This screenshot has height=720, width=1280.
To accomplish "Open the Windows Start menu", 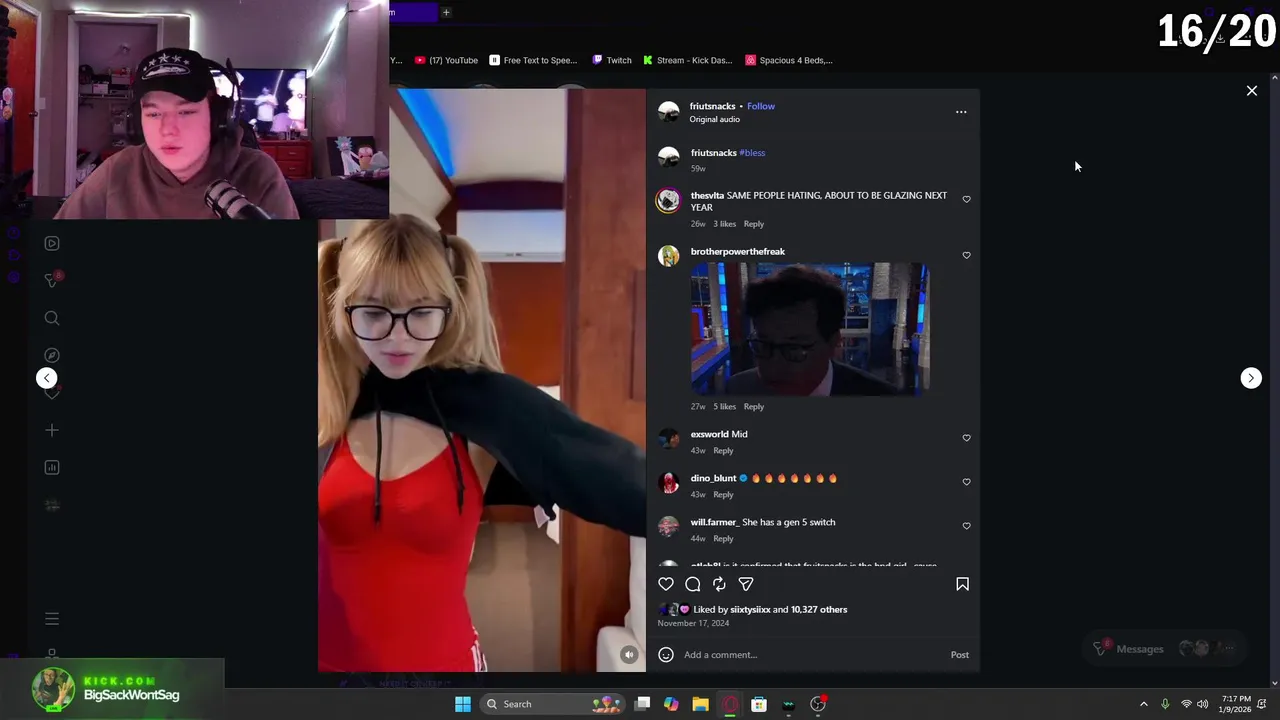I will [462, 704].
